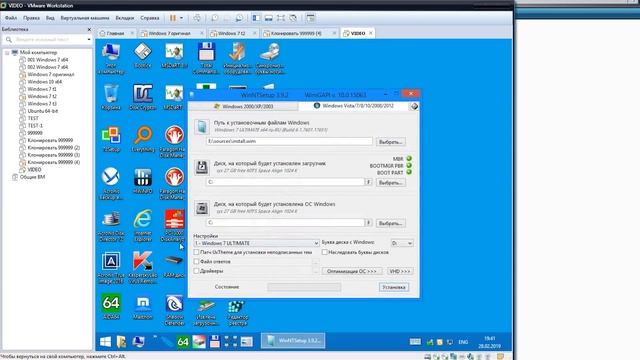Open the dropdown arrow beside the pause button

pyautogui.click(x=181, y=18)
